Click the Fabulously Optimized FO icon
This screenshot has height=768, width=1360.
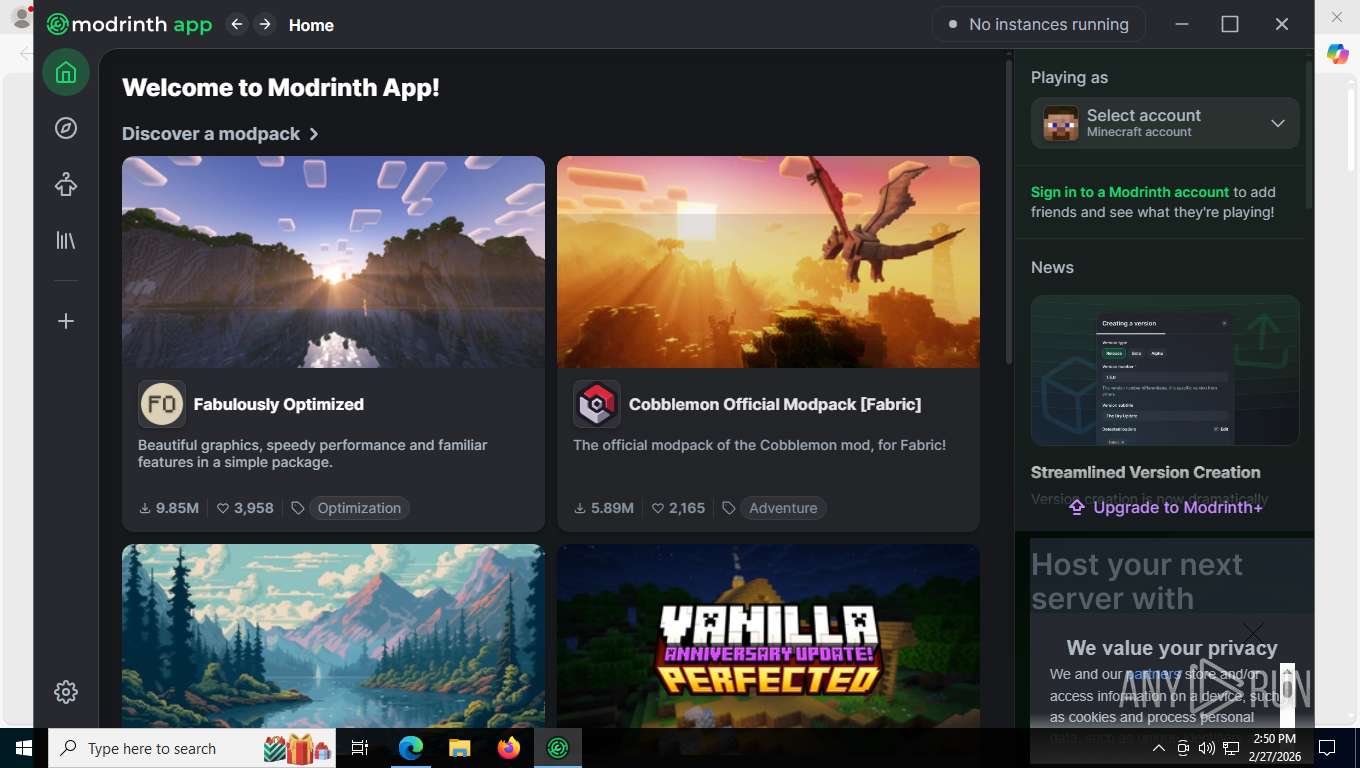tap(162, 404)
